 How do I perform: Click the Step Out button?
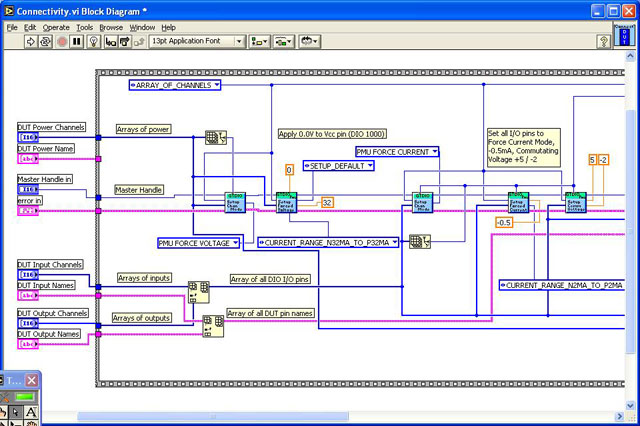coord(139,41)
